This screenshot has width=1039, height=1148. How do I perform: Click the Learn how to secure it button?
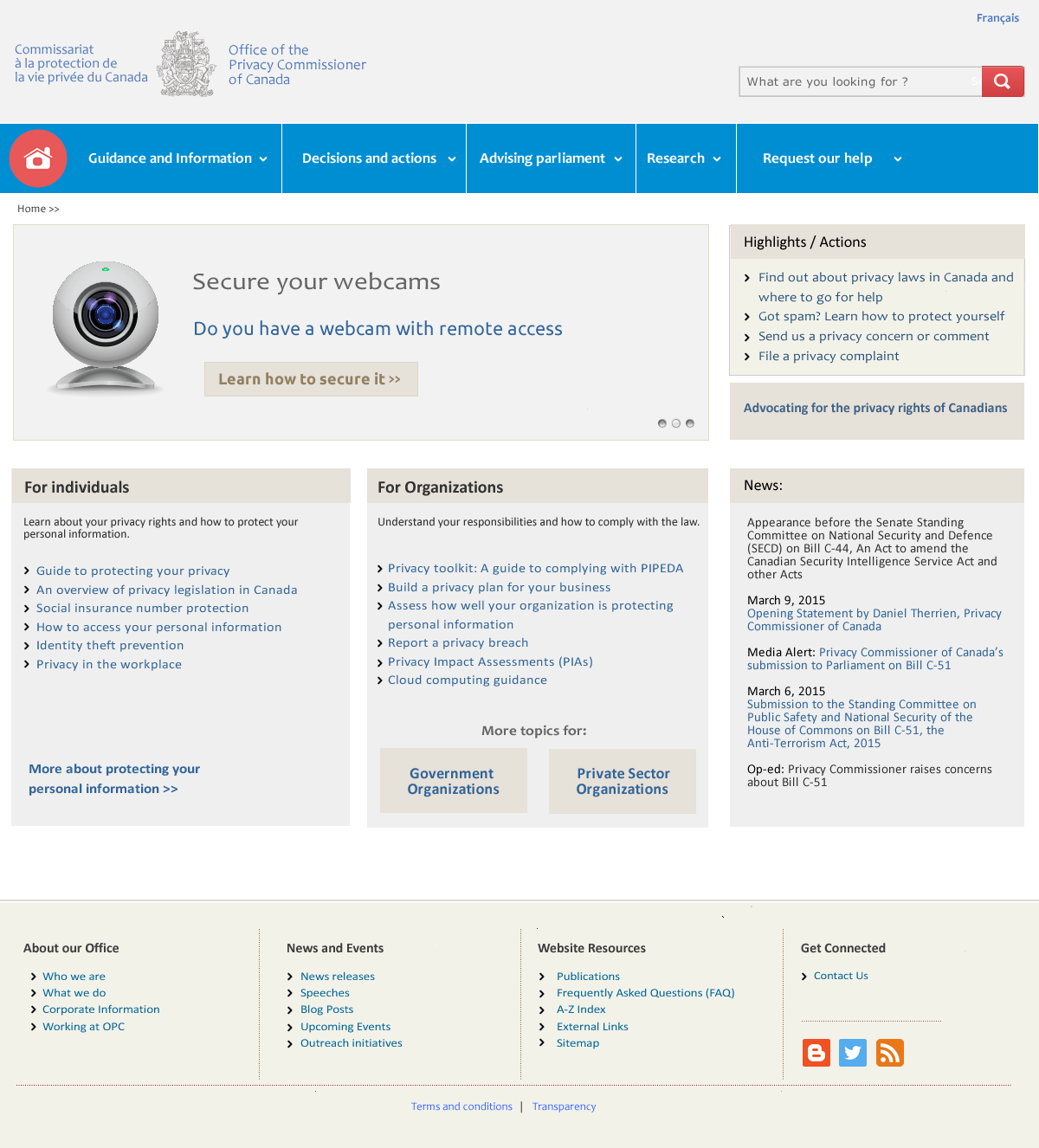[x=310, y=379]
